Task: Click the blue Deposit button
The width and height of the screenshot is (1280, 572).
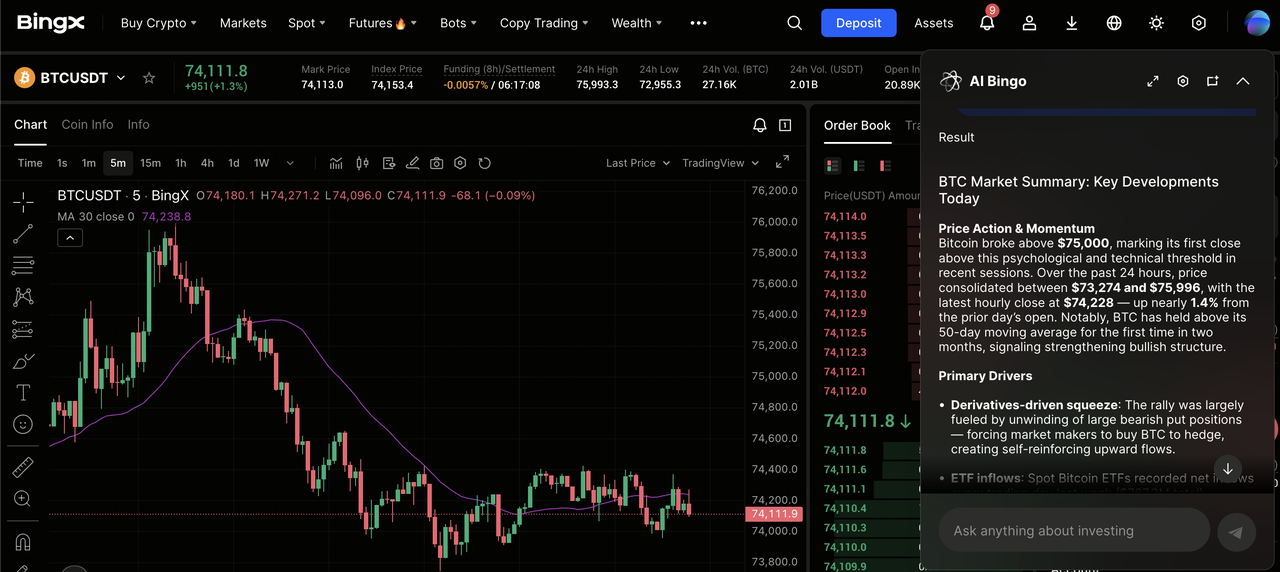Action: [858, 23]
